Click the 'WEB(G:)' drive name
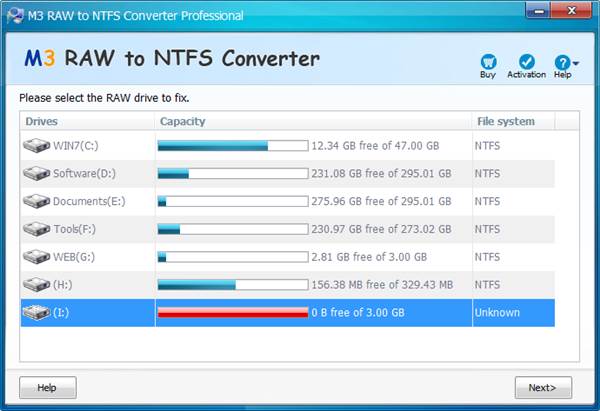600x411 pixels. 74,257
